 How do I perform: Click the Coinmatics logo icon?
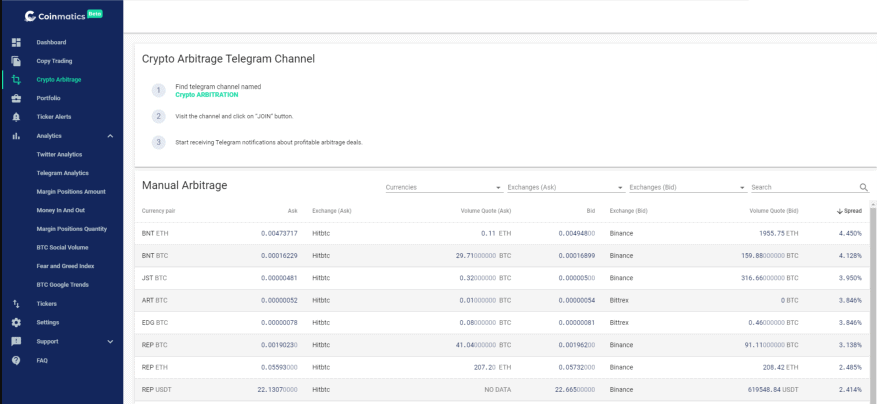click(x=30, y=16)
